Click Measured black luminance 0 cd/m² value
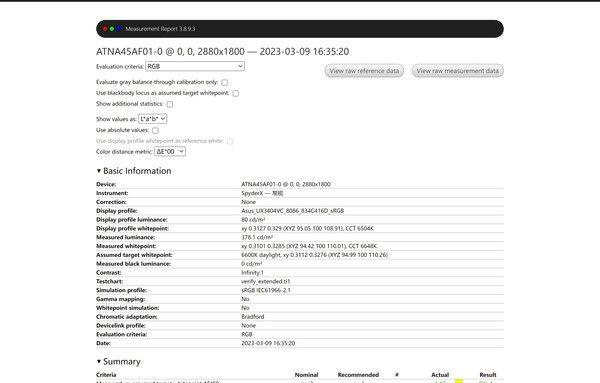This screenshot has width=600, height=383. (251, 264)
